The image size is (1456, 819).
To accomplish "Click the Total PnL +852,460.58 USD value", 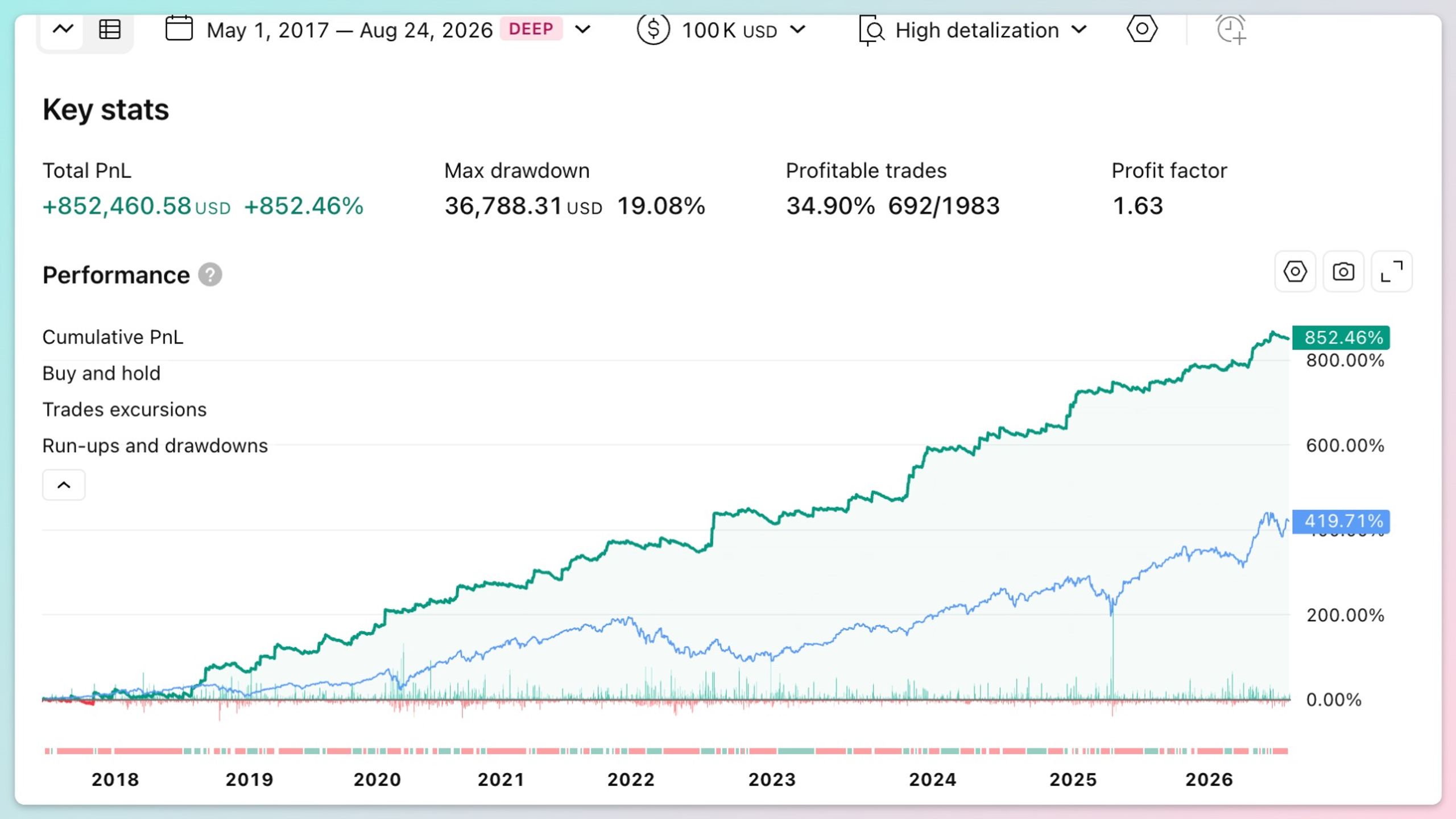I will 136,206.
